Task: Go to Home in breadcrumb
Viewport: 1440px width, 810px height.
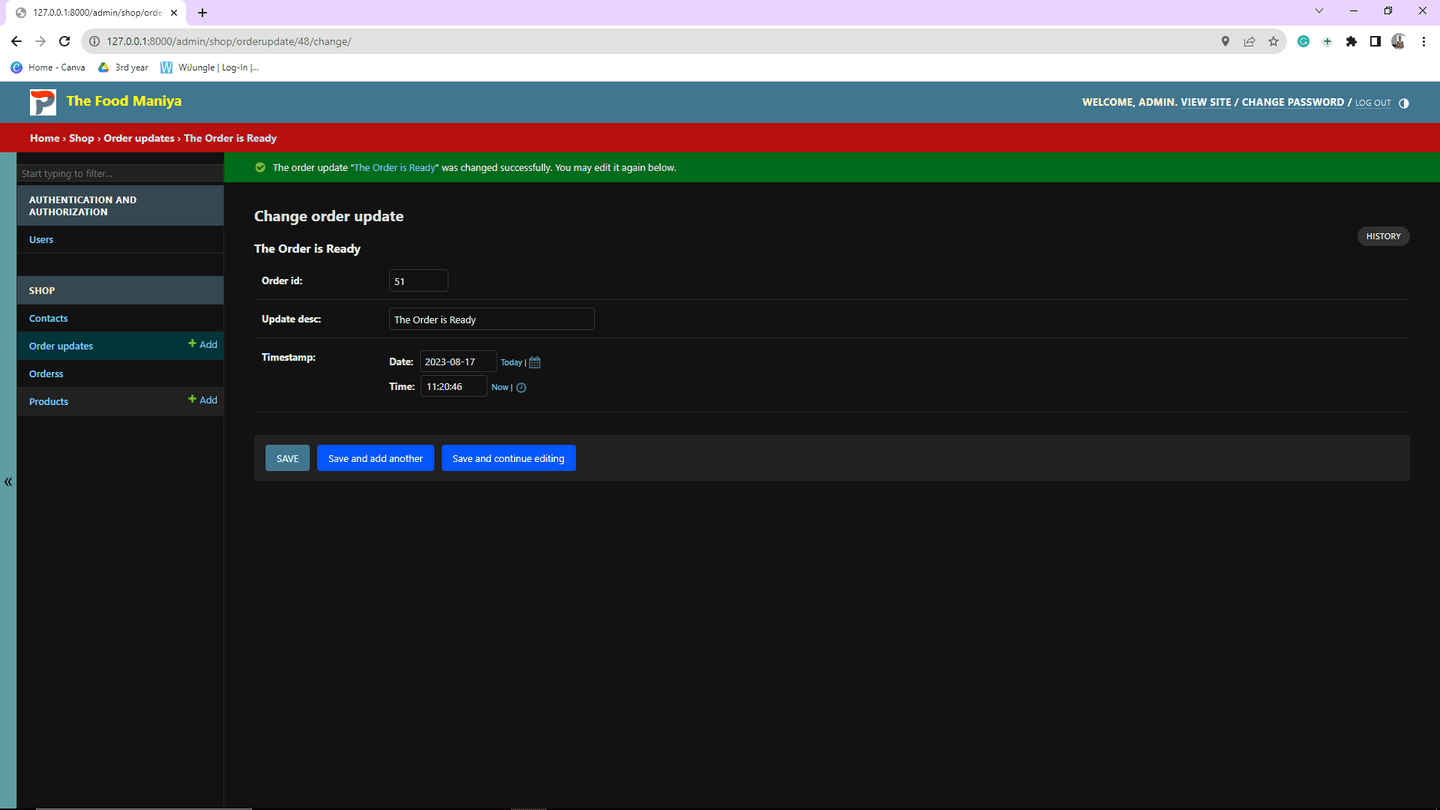Action: point(44,138)
